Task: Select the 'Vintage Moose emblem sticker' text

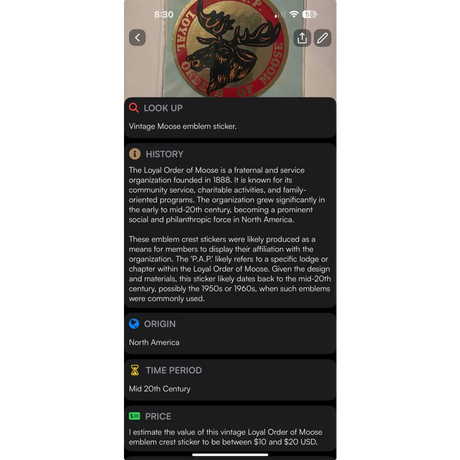Action: coord(183,126)
